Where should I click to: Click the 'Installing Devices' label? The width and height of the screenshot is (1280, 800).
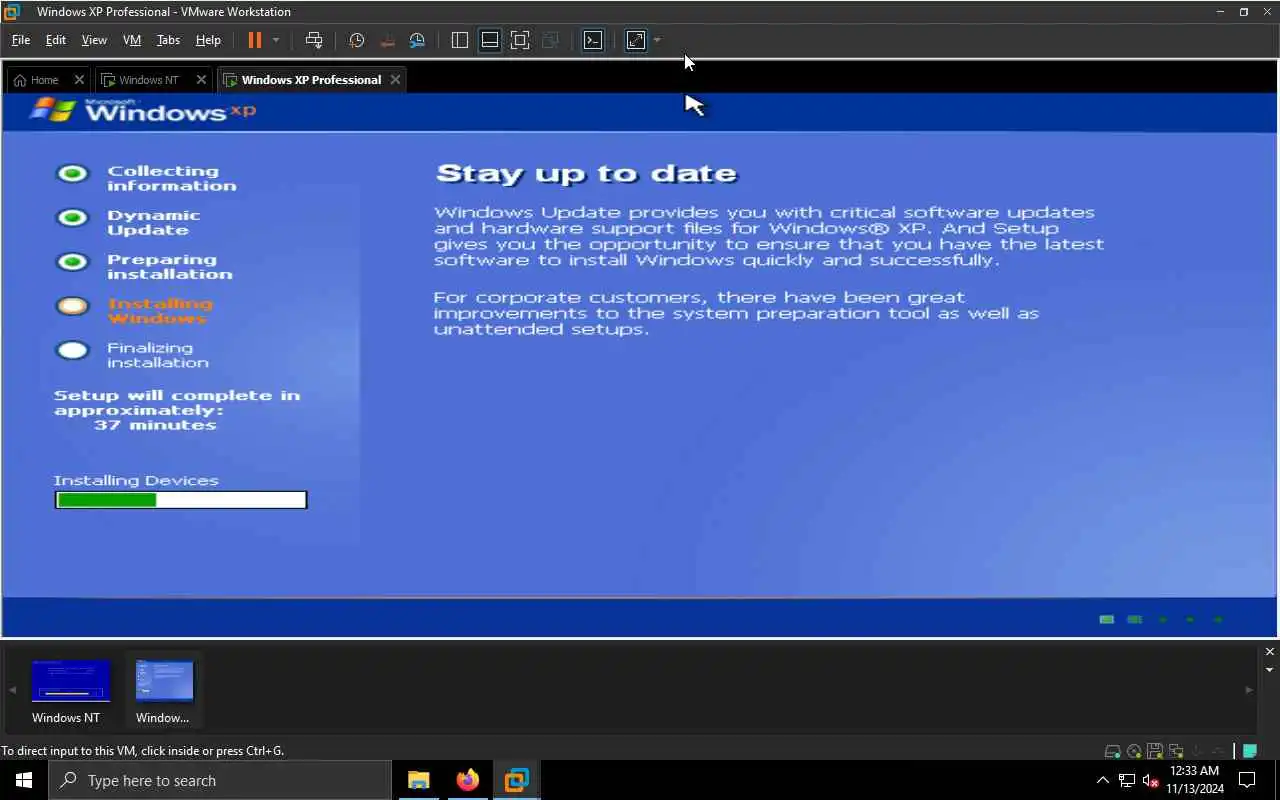coord(136,481)
